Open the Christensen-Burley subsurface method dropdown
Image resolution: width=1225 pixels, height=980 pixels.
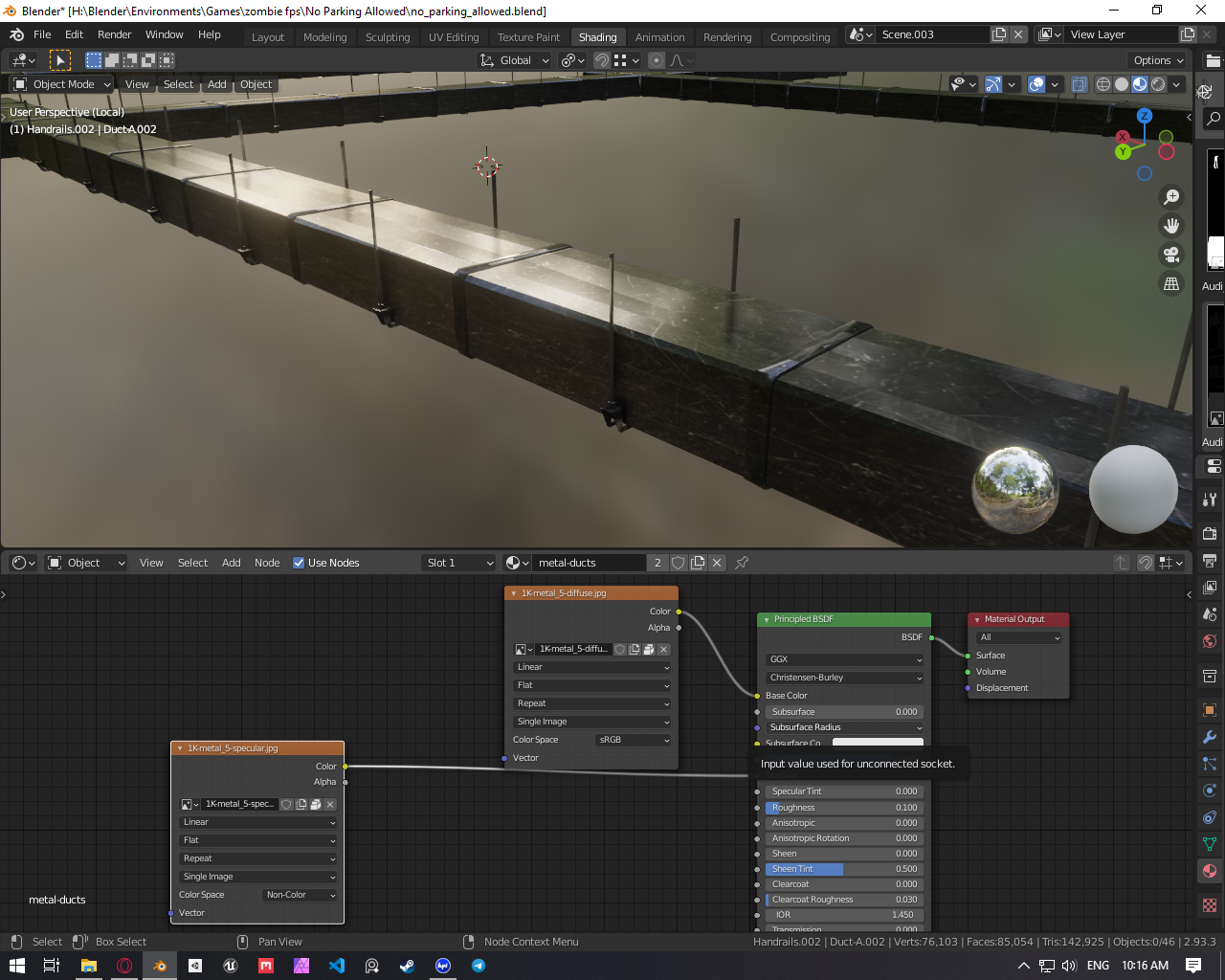point(845,678)
